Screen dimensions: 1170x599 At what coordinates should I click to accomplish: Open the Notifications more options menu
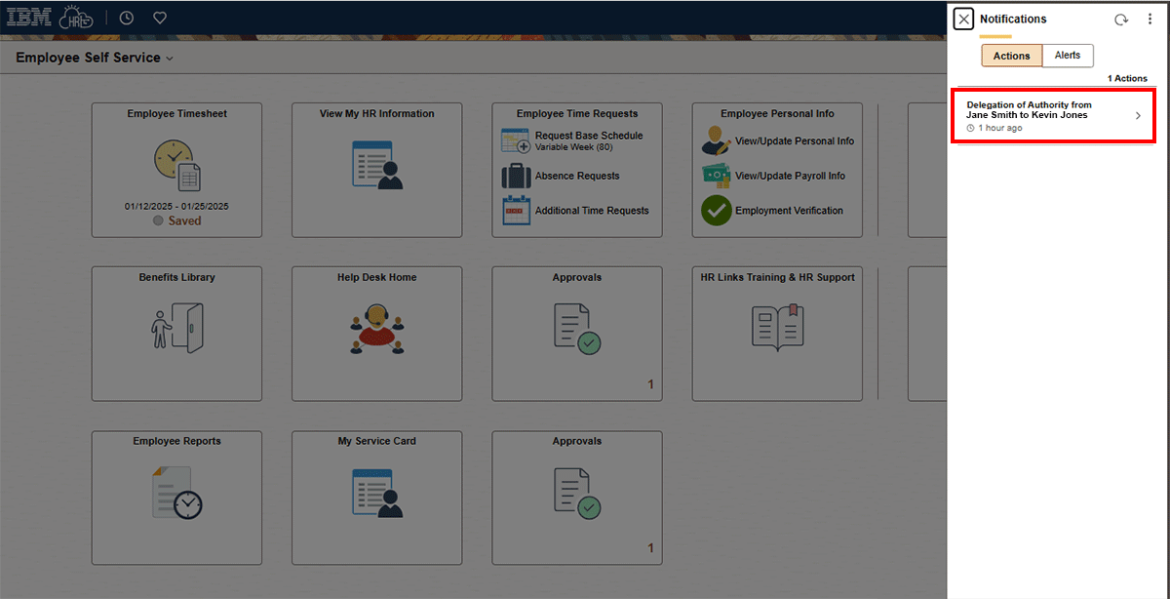point(1149,19)
